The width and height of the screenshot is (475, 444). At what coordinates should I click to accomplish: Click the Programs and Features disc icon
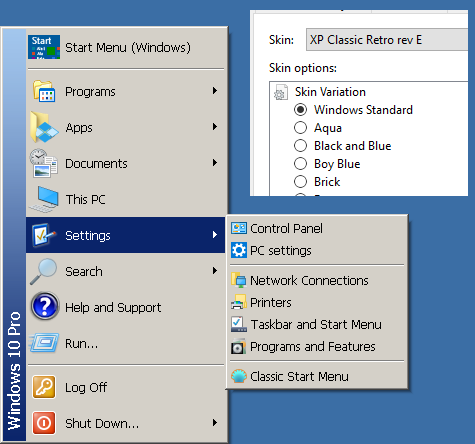(x=239, y=346)
